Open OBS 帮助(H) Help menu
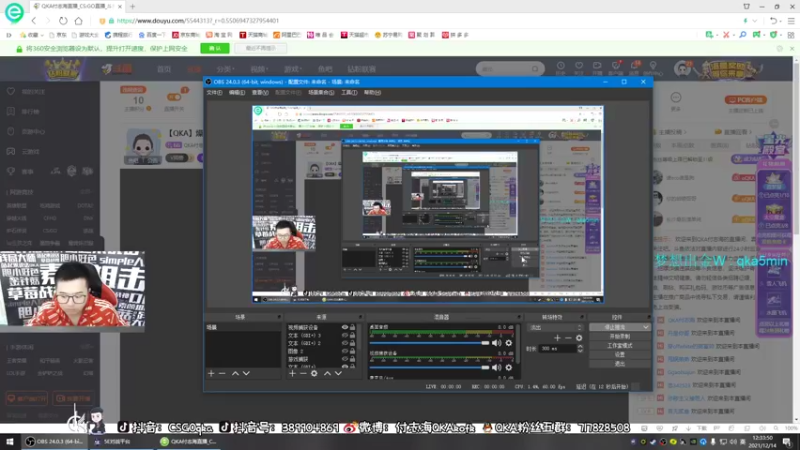Screen dimensions: 800x450 [372, 93]
